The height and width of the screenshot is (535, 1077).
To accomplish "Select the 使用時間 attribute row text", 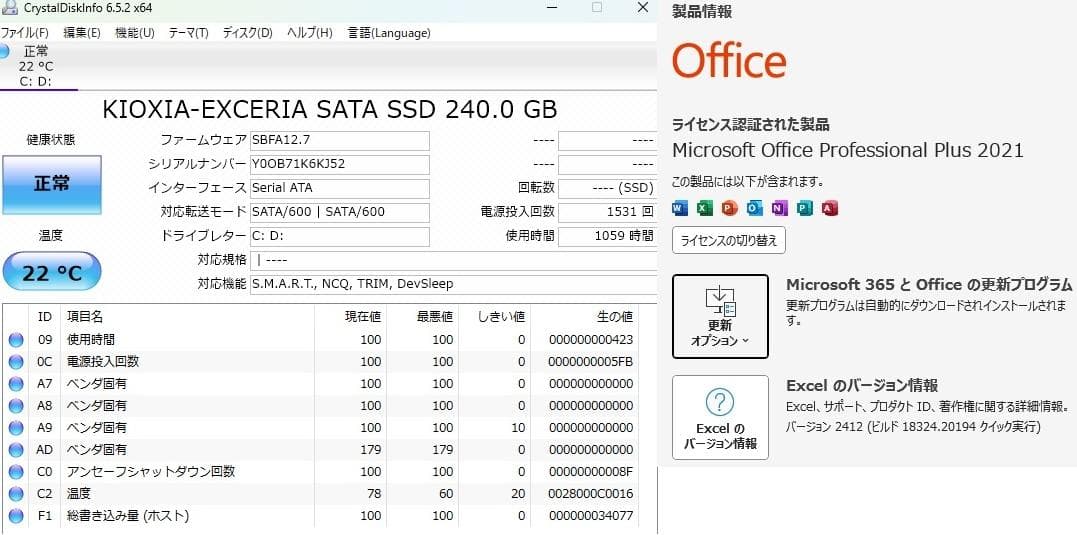I will [x=91, y=339].
